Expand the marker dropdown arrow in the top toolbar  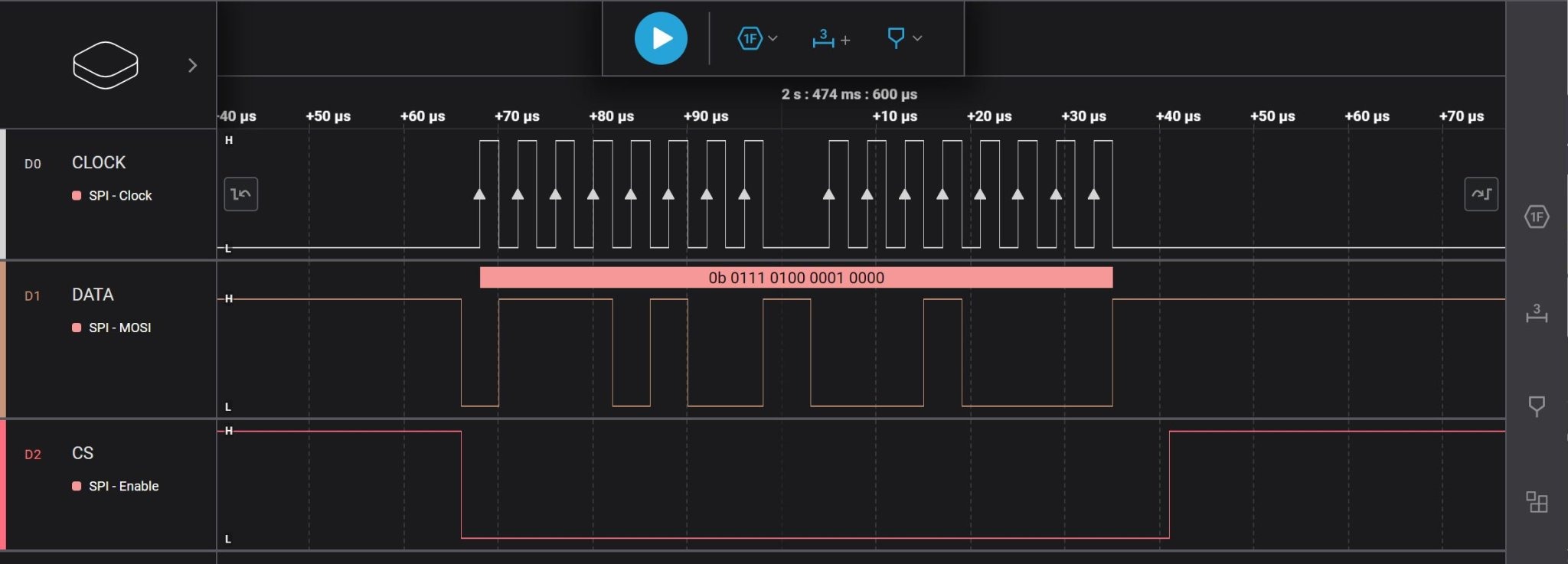(x=917, y=38)
